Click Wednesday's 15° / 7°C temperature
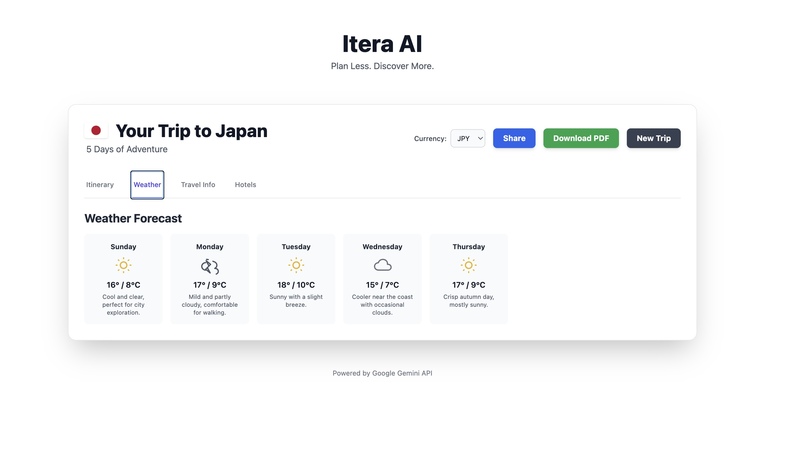 (382, 285)
